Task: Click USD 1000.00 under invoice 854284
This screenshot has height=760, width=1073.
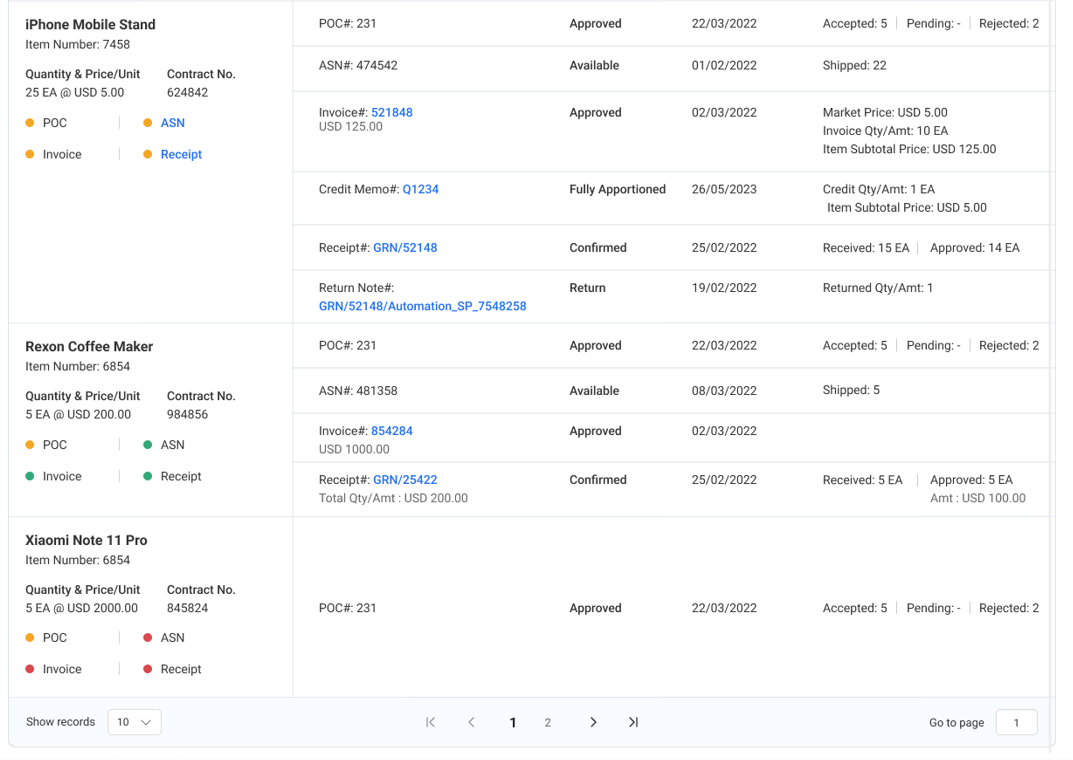Action: point(354,449)
